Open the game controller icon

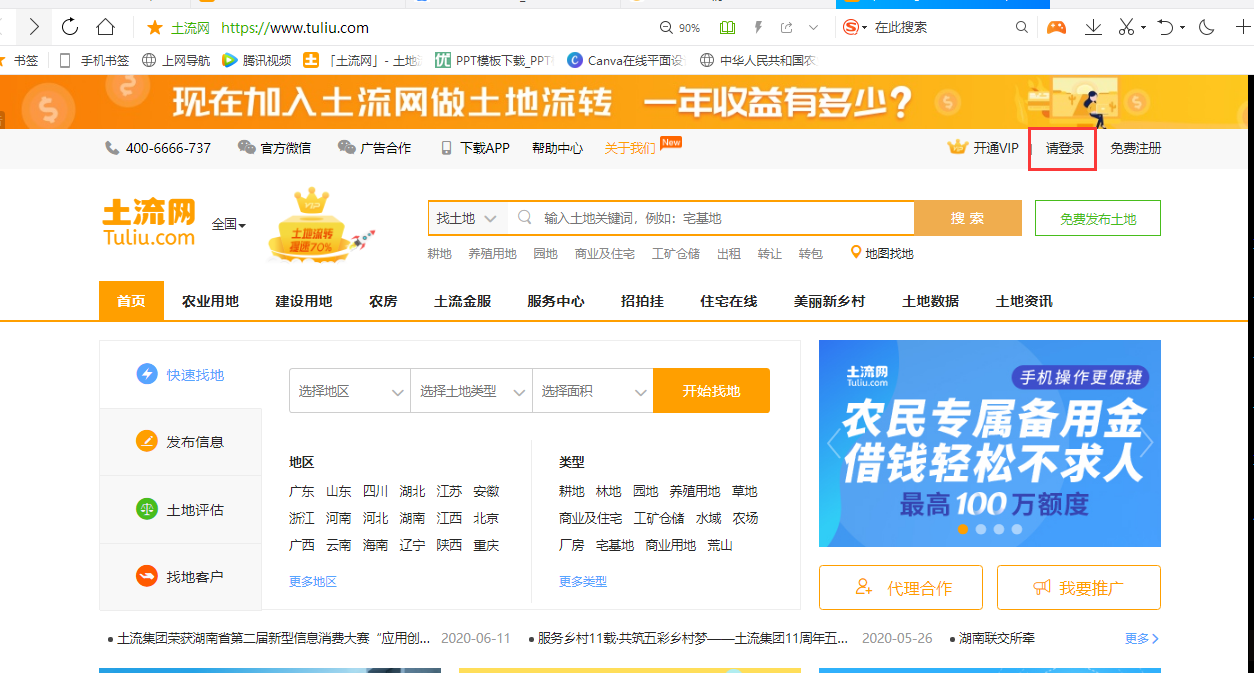coord(1056,27)
